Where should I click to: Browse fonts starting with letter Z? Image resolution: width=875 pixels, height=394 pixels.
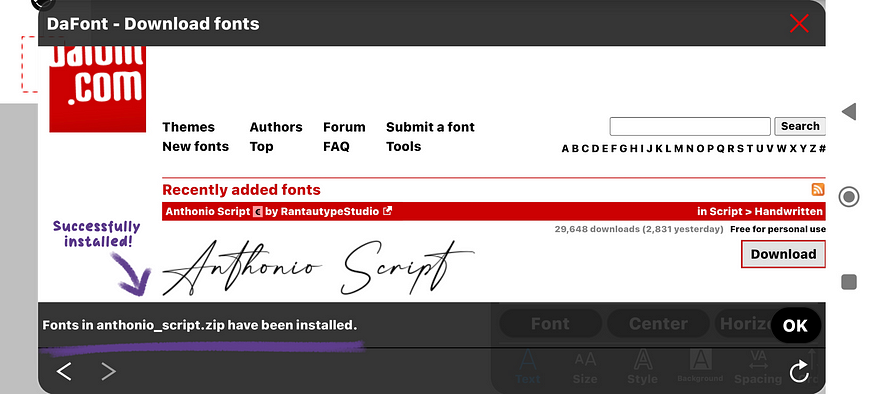point(813,148)
